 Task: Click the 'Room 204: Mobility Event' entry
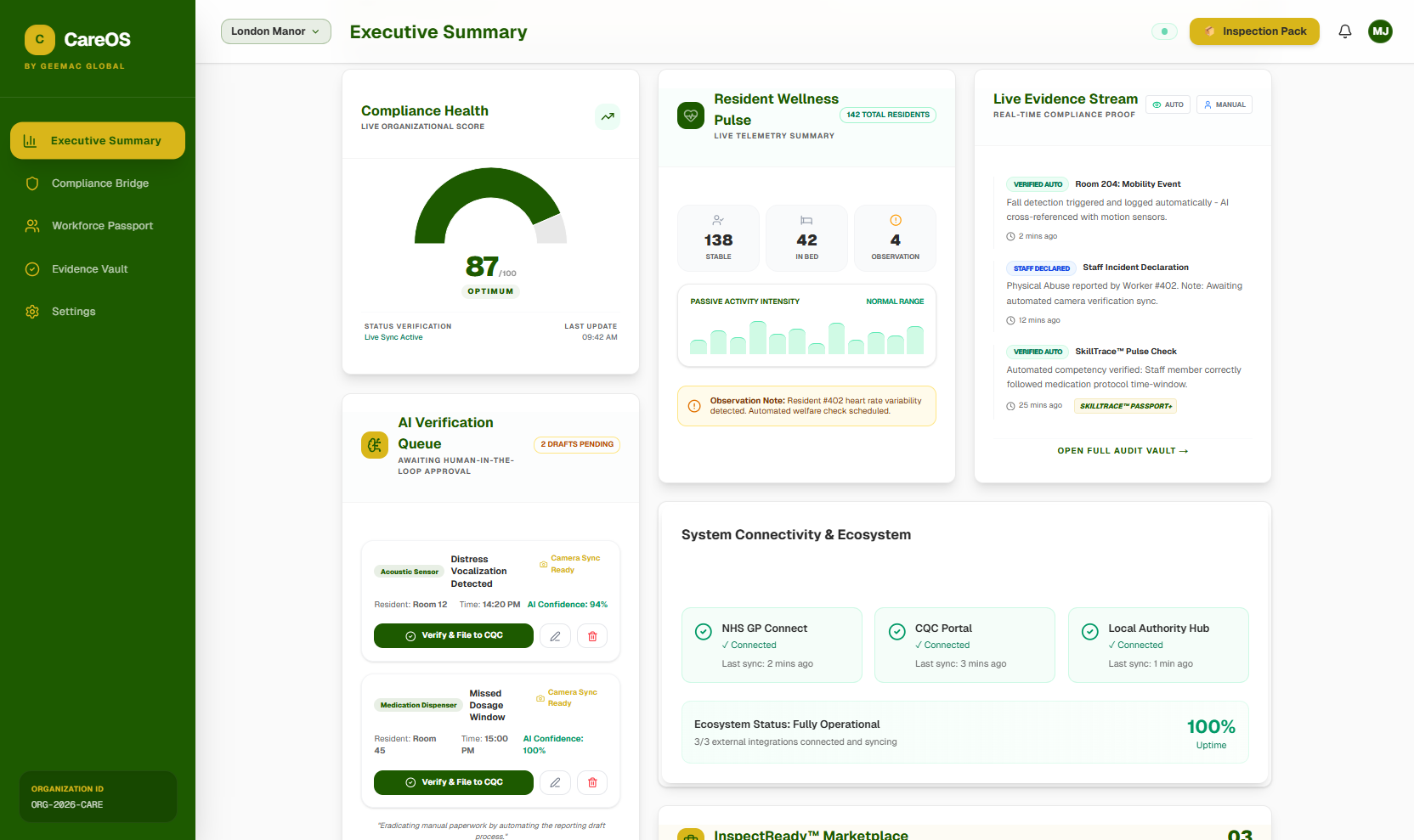tap(1128, 184)
